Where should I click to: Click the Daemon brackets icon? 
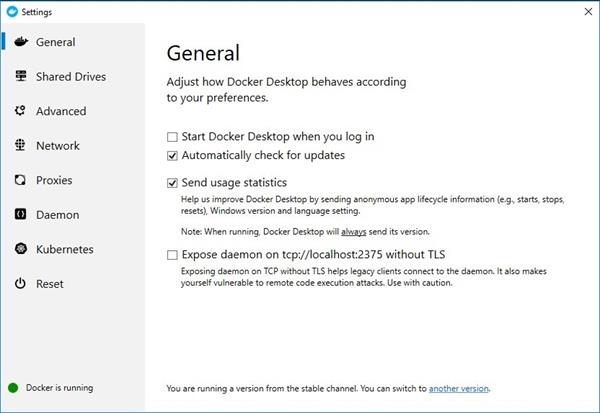tap(20, 215)
